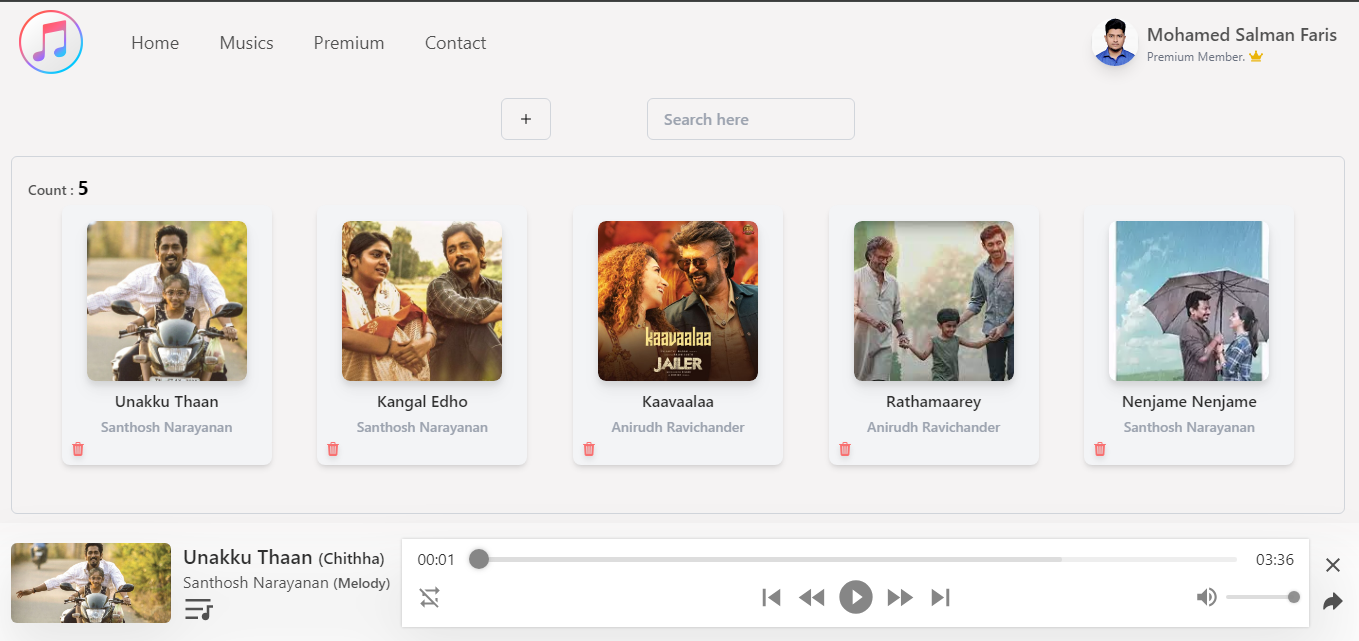Skip to the previous track
1359x641 pixels.
point(771,598)
